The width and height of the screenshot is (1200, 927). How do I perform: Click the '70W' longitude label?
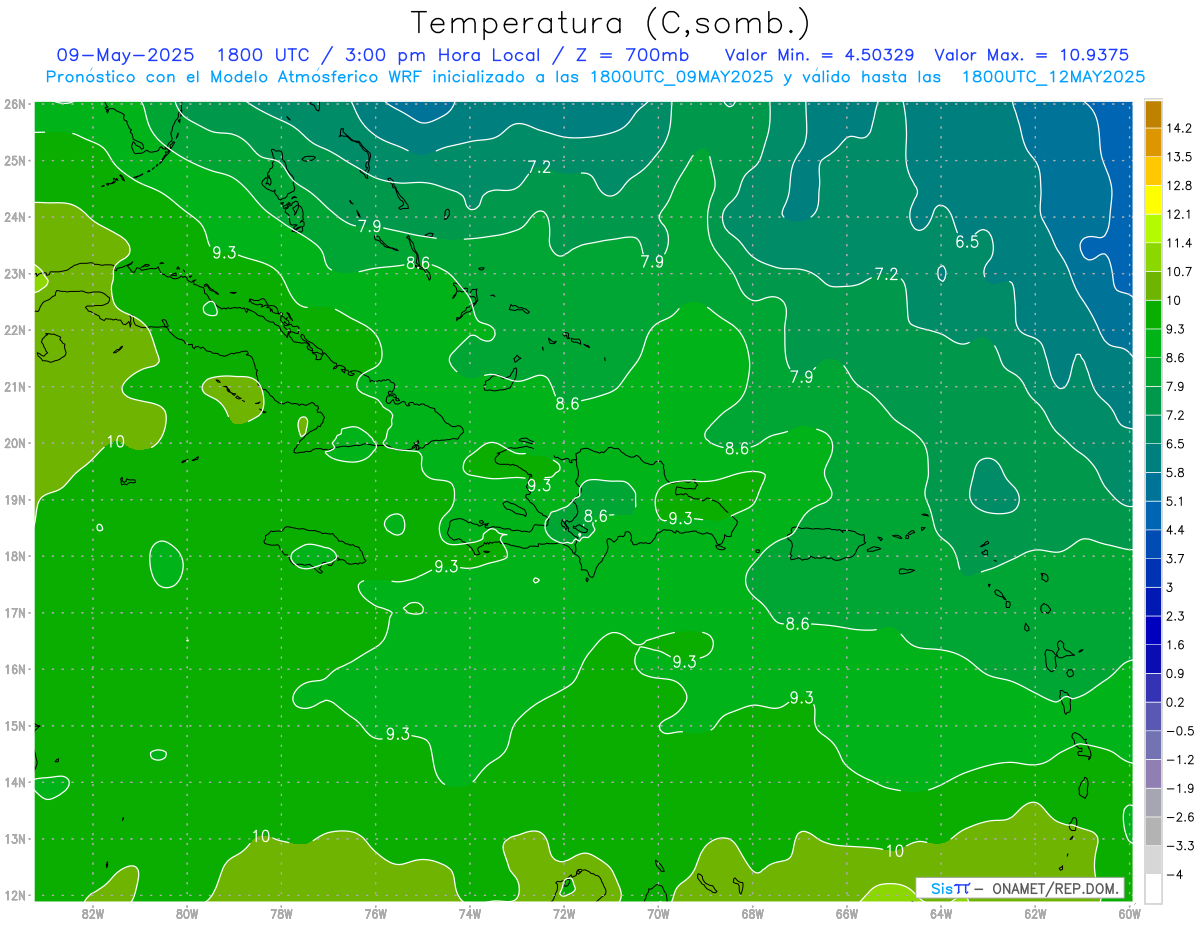[658, 913]
